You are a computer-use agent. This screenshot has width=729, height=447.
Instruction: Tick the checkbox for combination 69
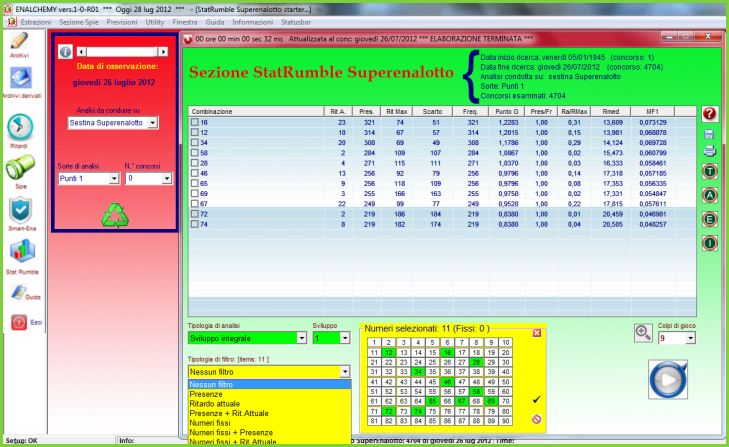[x=195, y=193]
